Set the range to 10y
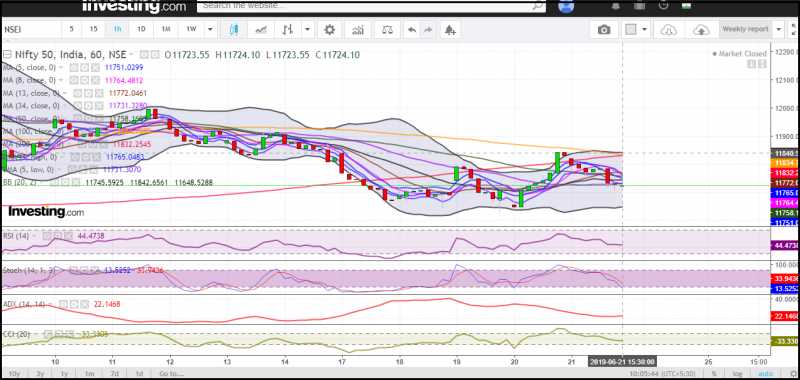The width and height of the screenshot is (800, 380). point(15,374)
